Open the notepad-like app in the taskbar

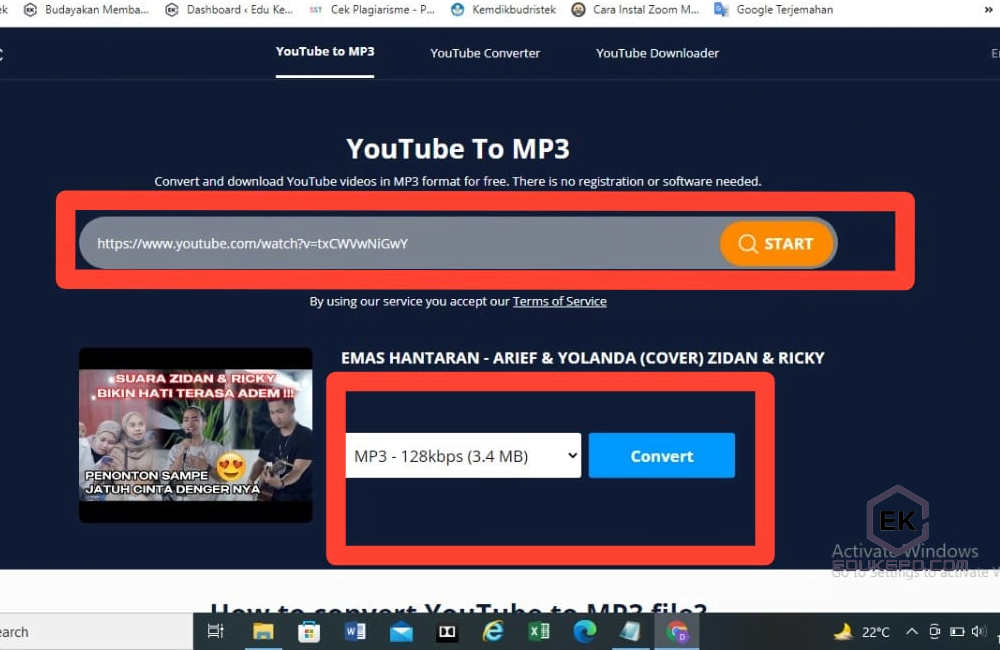click(x=630, y=632)
